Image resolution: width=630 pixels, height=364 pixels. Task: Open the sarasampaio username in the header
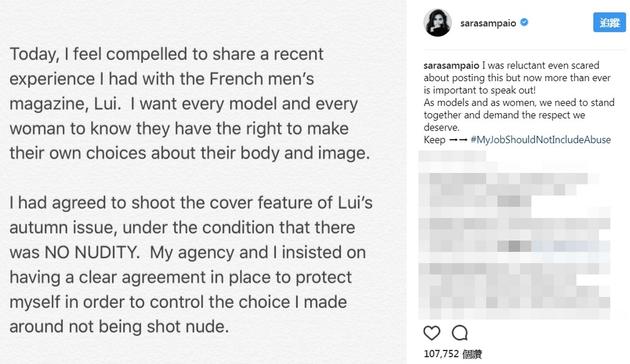488,23
